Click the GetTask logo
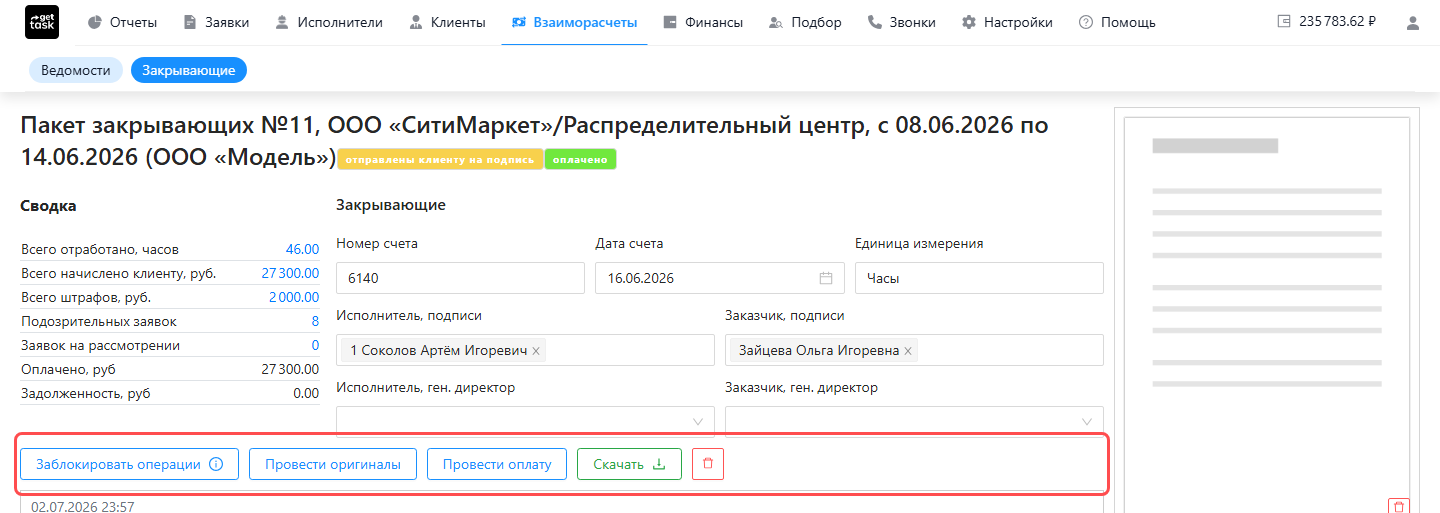This screenshot has height=513, width=1440. click(42, 22)
